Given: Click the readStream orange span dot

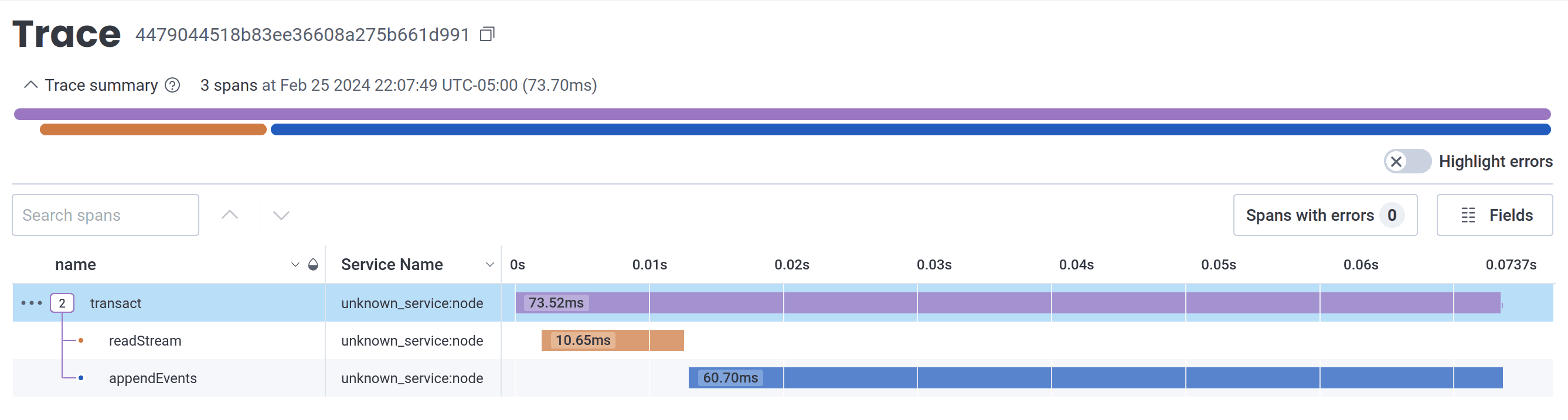Looking at the screenshot, I should (x=81, y=341).
